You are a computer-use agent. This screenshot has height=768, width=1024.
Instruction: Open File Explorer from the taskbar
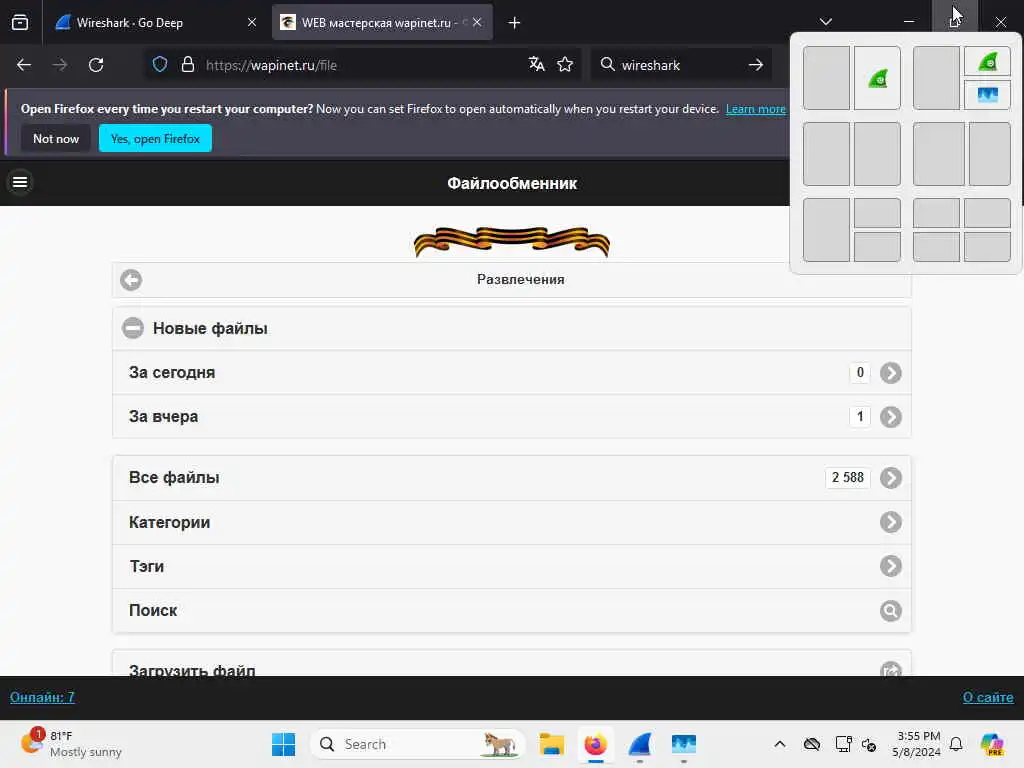[552, 744]
